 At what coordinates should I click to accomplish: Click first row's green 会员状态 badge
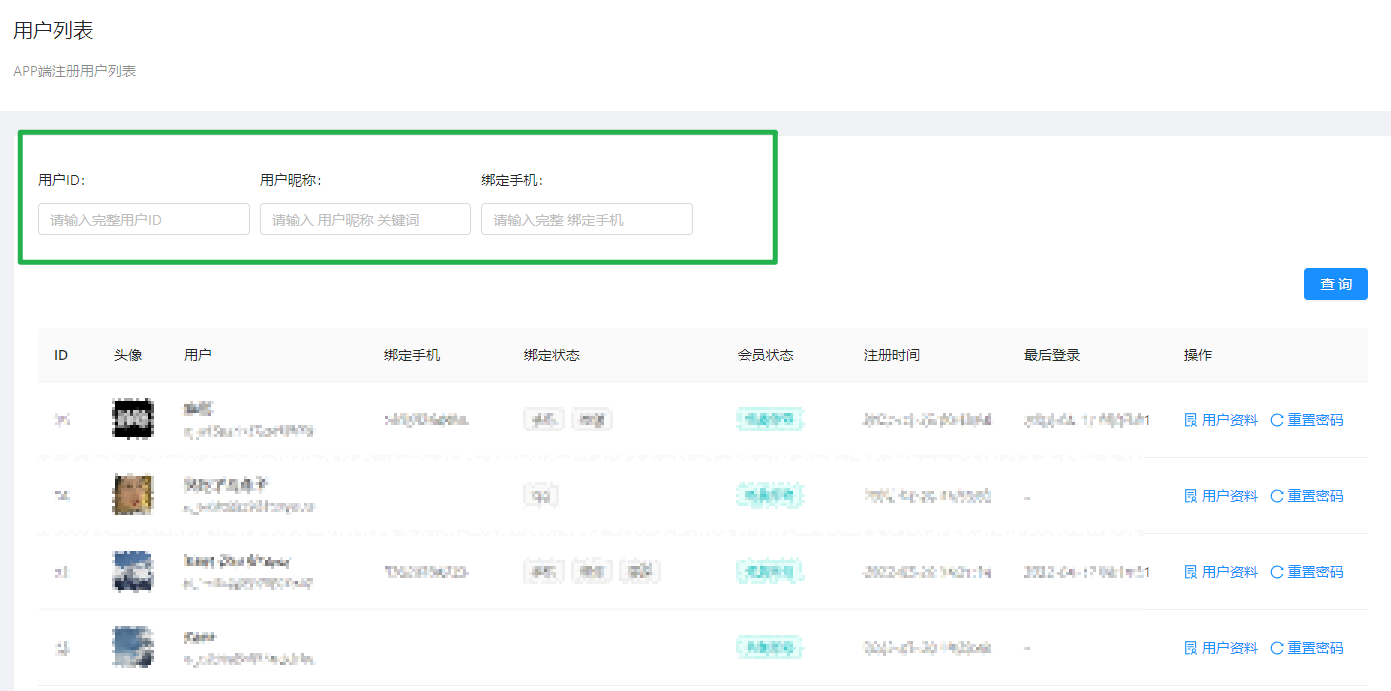click(770, 419)
